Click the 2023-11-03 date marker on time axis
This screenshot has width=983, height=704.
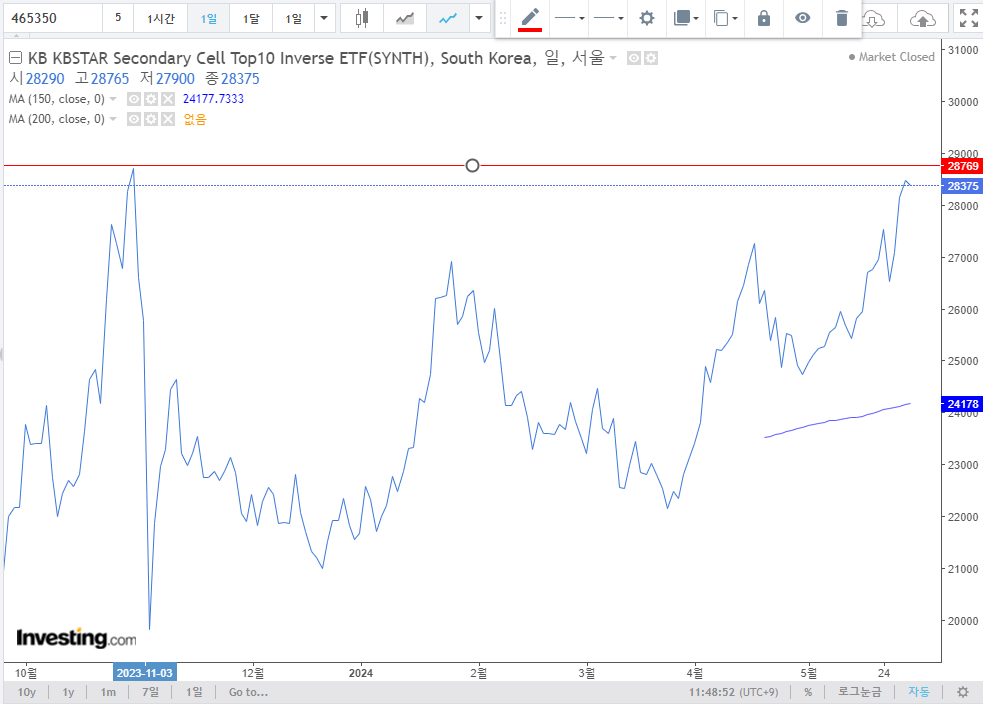pyautogui.click(x=145, y=673)
